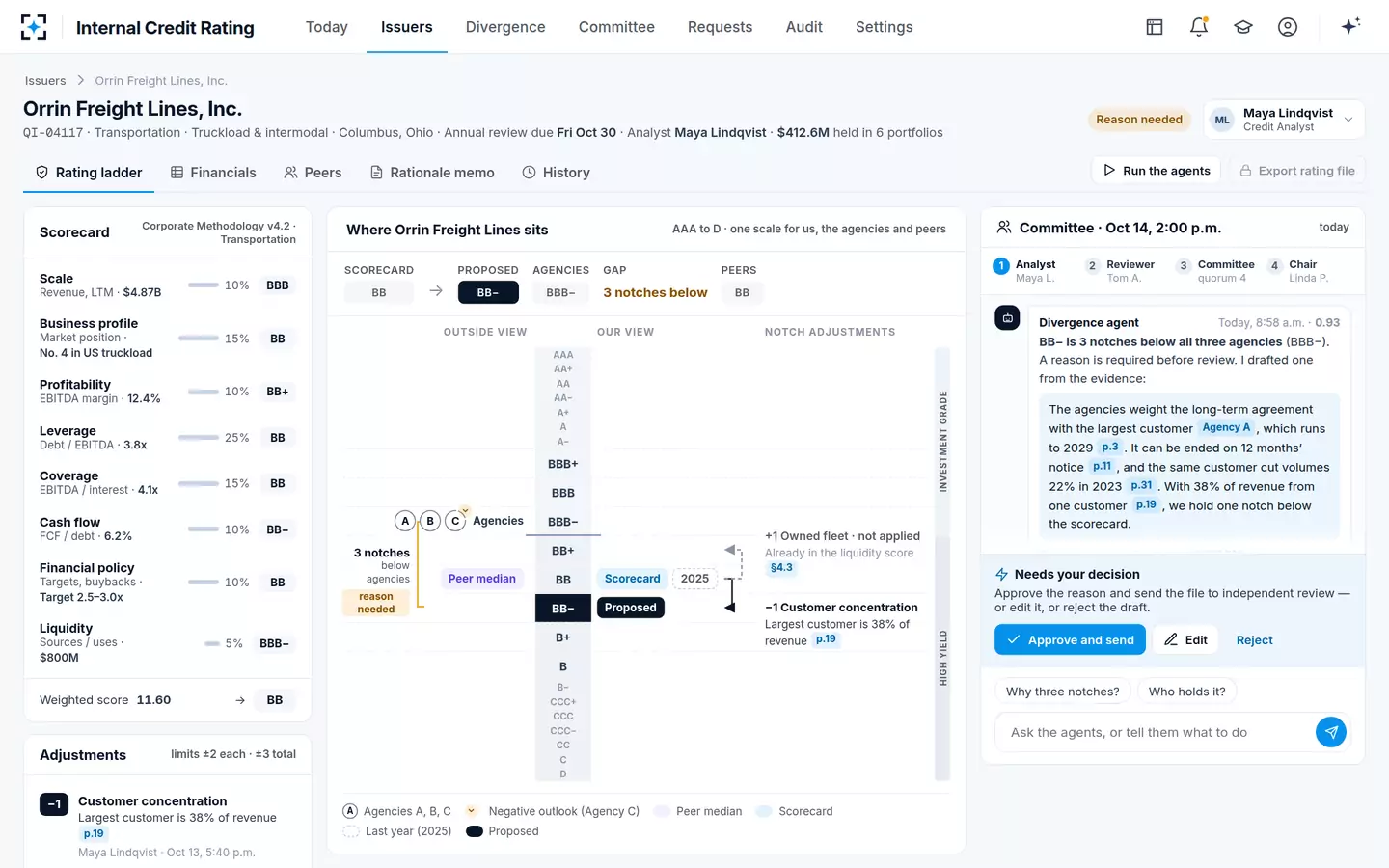Click the Leverage 25% weight bar
Viewport: 1389px width, 868px height.
(199, 438)
